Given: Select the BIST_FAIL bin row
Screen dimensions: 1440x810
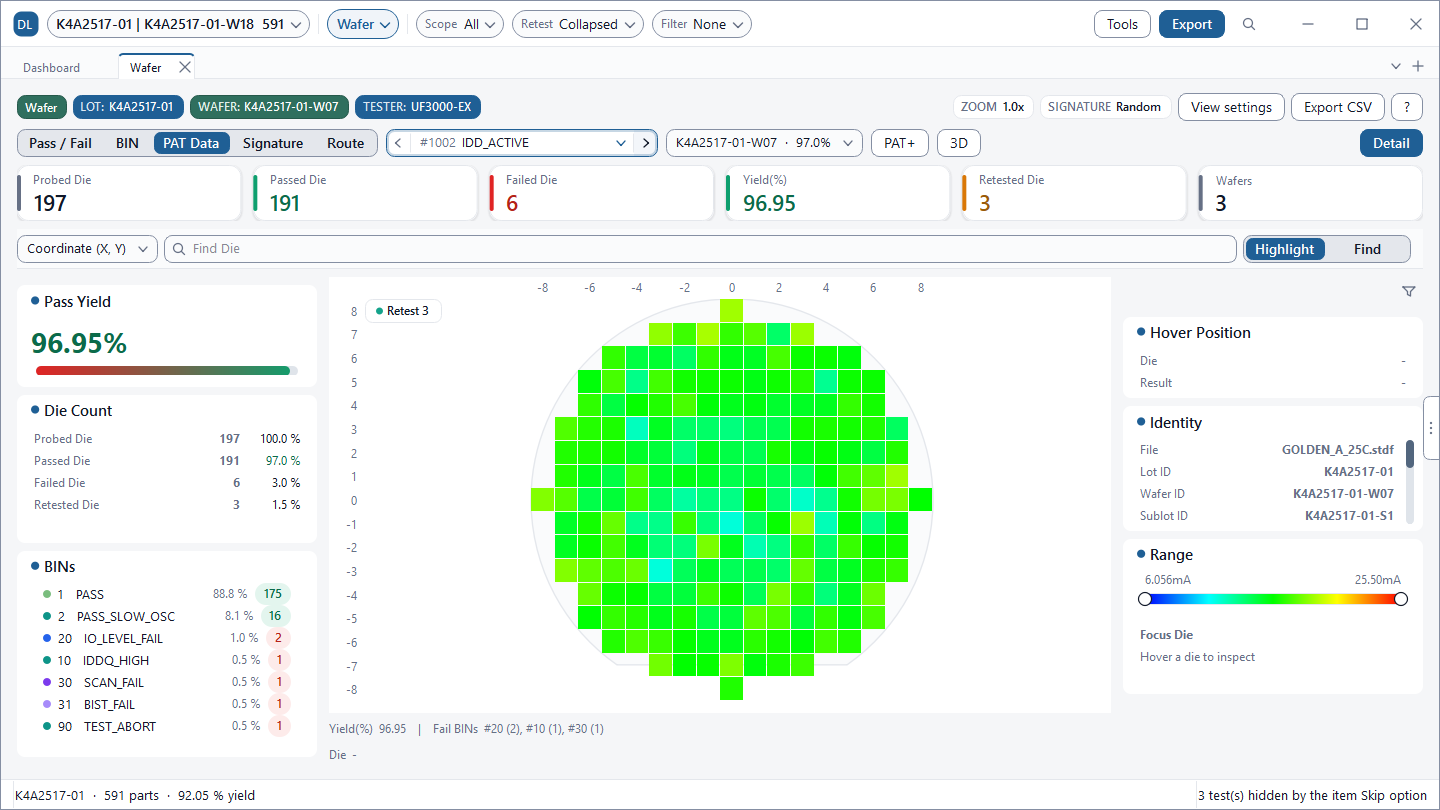Looking at the screenshot, I should (167, 704).
